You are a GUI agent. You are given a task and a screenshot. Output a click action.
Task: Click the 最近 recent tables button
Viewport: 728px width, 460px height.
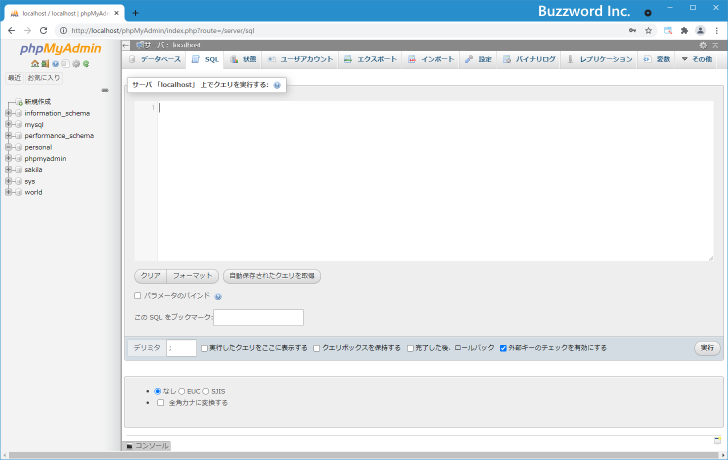coord(14,78)
